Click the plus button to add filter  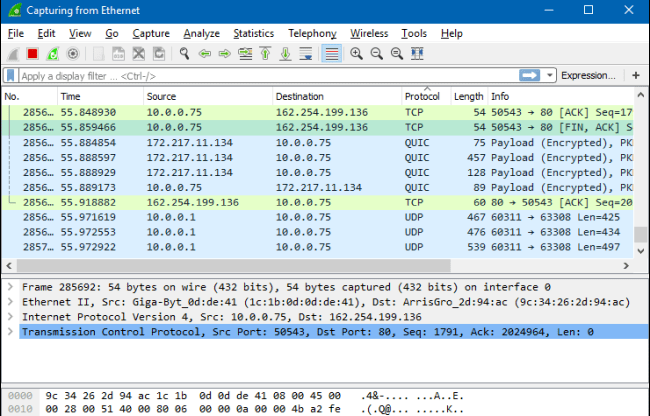tap(636, 76)
